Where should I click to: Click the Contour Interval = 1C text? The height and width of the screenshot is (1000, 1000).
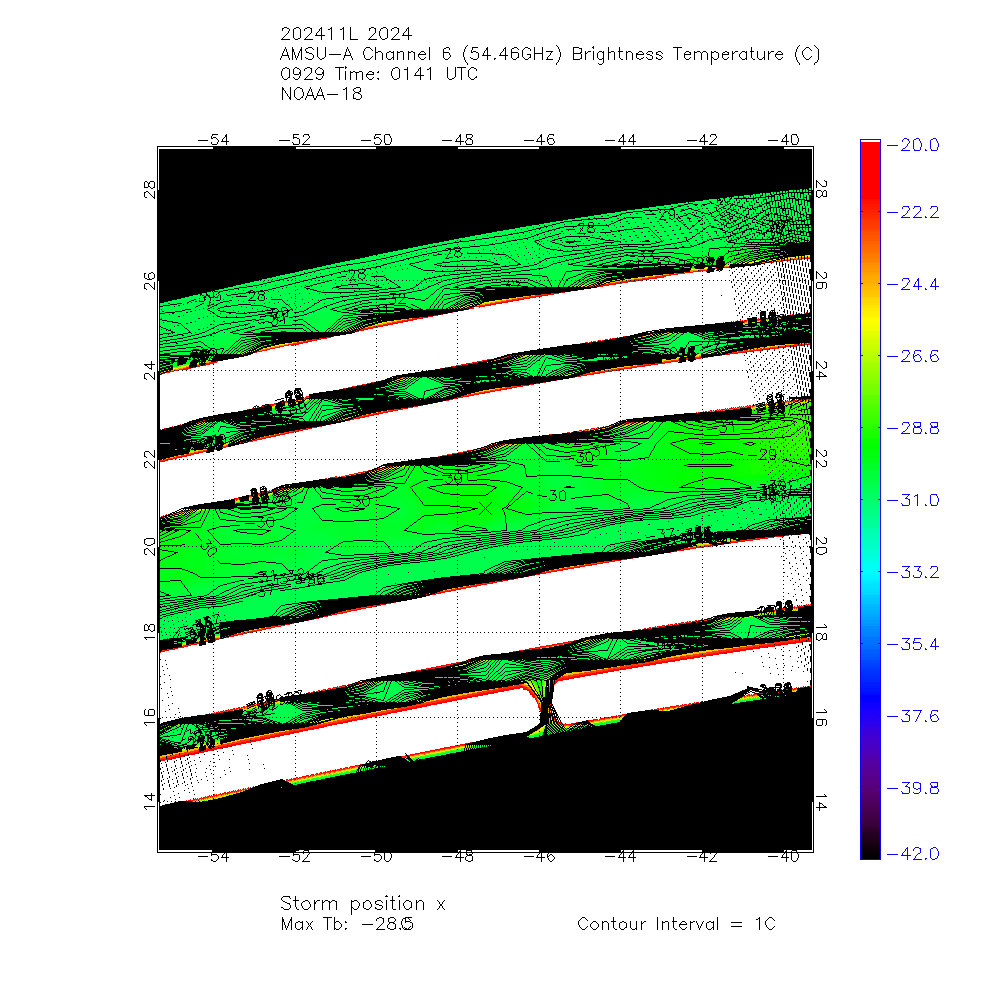click(x=676, y=924)
